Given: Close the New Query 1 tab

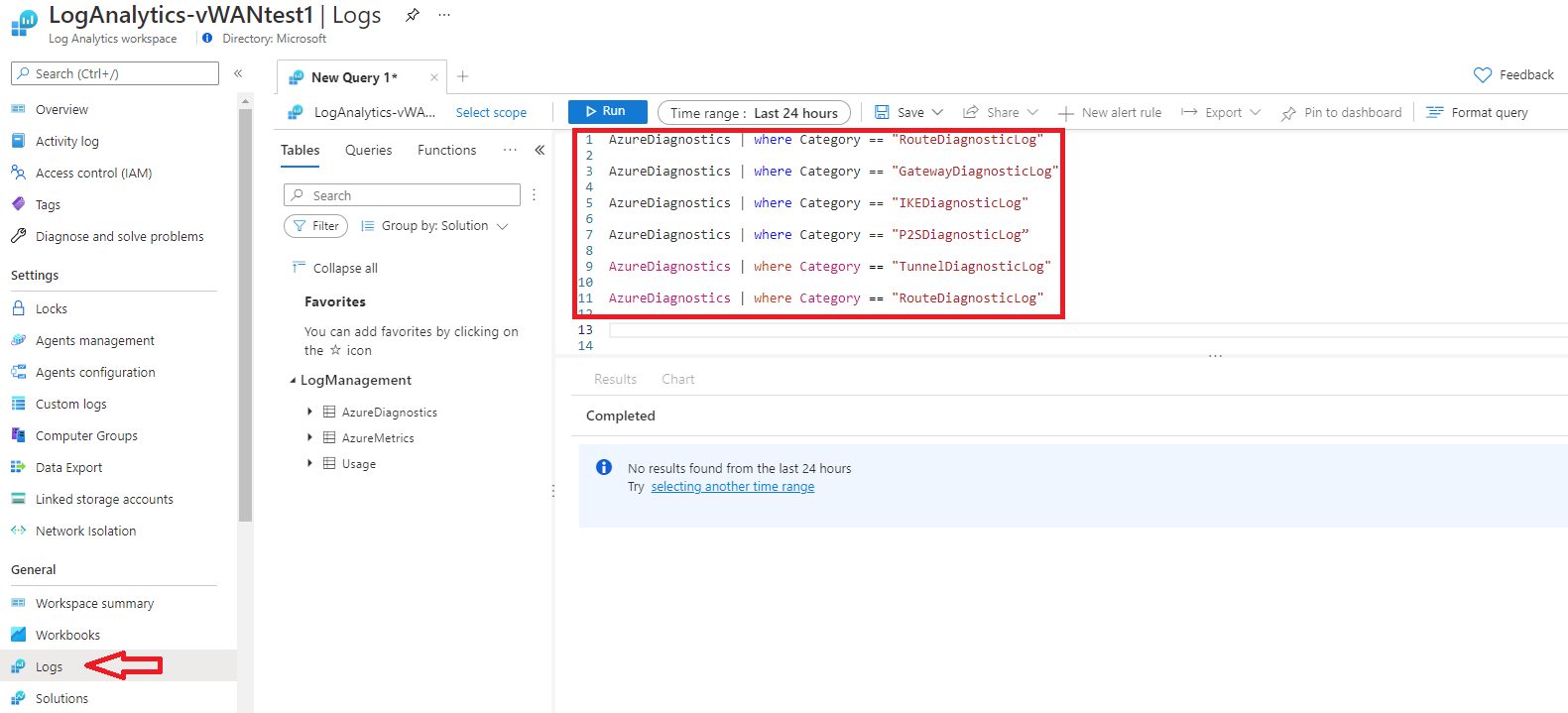Looking at the screenshot, I should tap(433, 77).
